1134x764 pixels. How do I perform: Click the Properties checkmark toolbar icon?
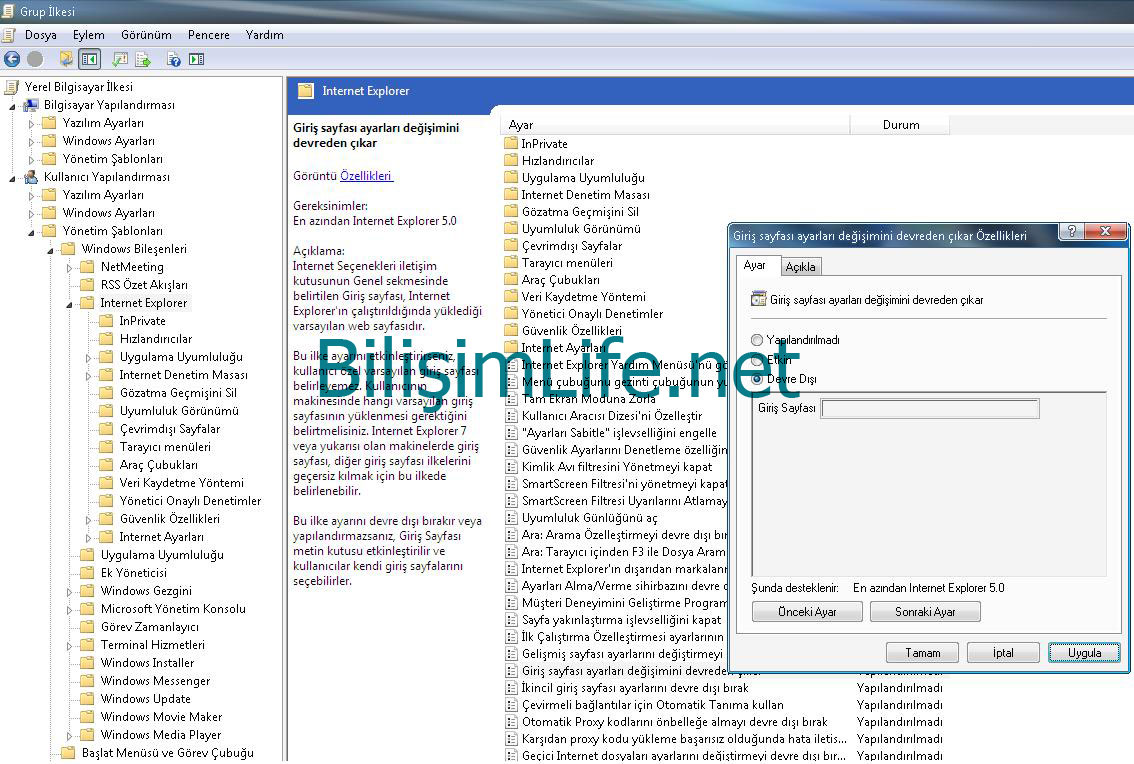[120, 59]
